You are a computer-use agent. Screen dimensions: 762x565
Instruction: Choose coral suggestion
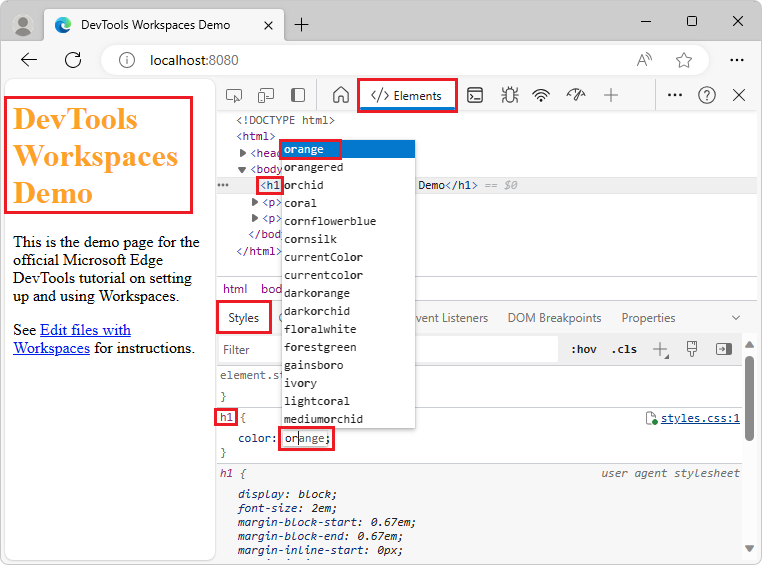(348, 203)
